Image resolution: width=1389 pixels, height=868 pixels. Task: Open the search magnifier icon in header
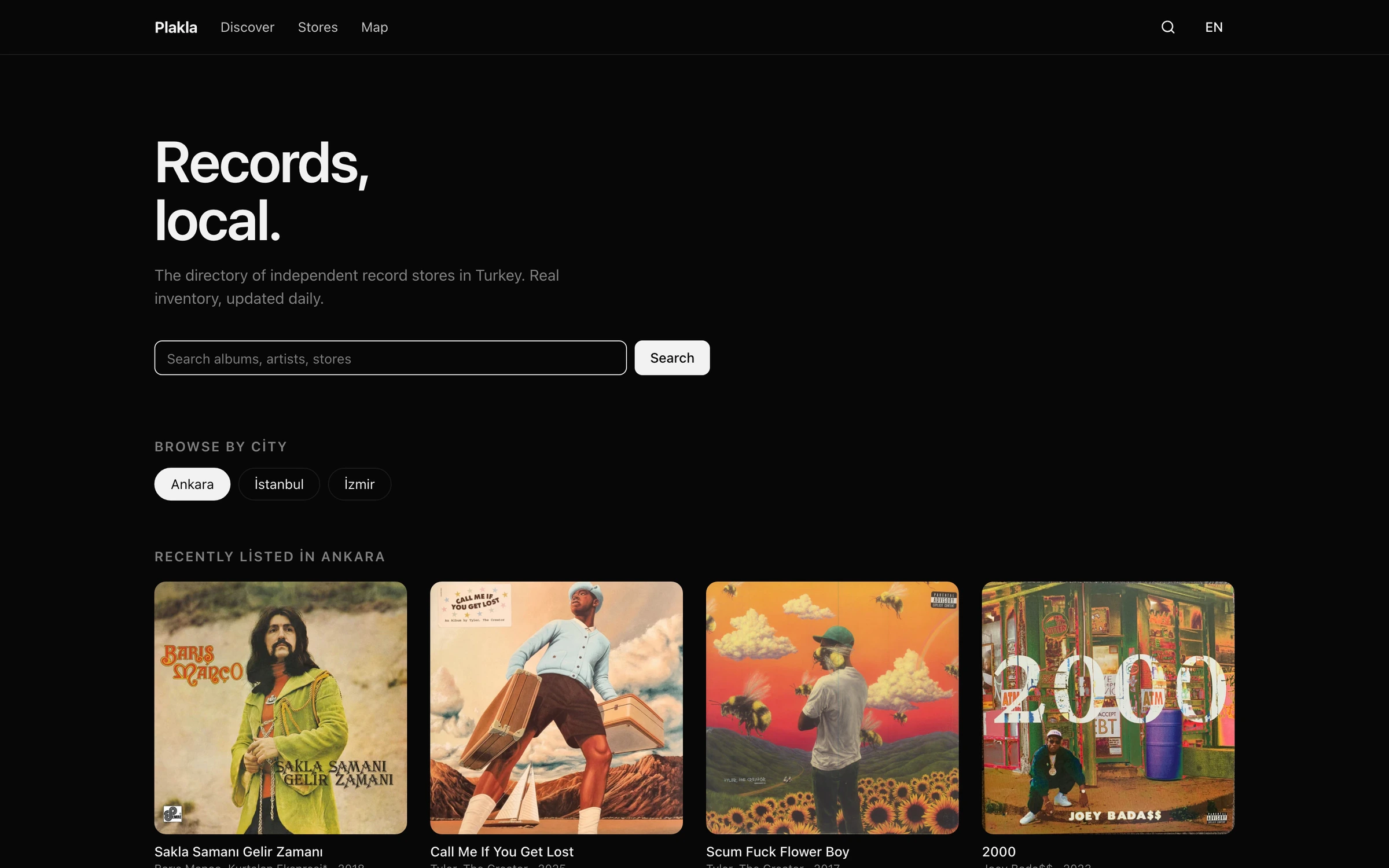point(1168,27)
